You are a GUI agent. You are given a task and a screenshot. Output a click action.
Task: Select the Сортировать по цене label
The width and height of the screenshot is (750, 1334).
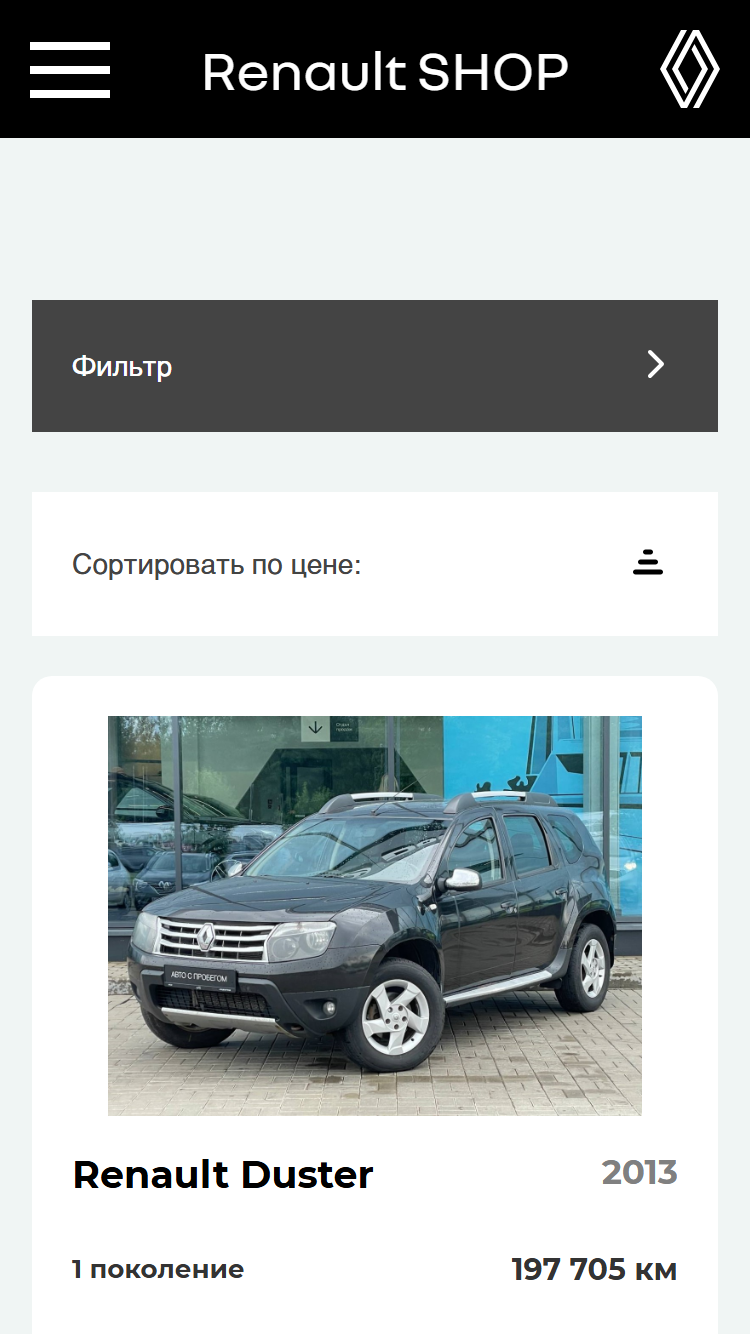(x=216, y=565)
